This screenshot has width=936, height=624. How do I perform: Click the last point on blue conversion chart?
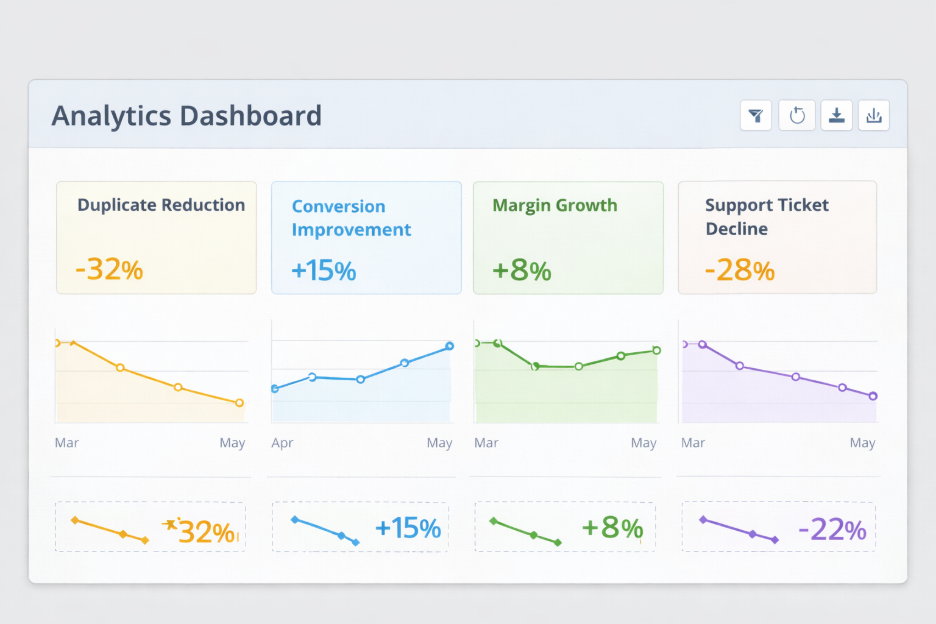[x=449, y=346]
